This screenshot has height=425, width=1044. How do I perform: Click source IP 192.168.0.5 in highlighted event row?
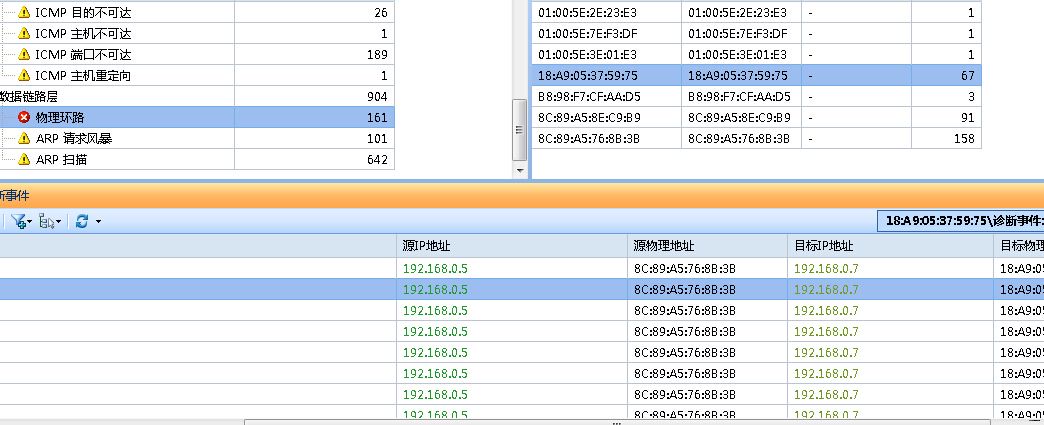coord(435,290)
